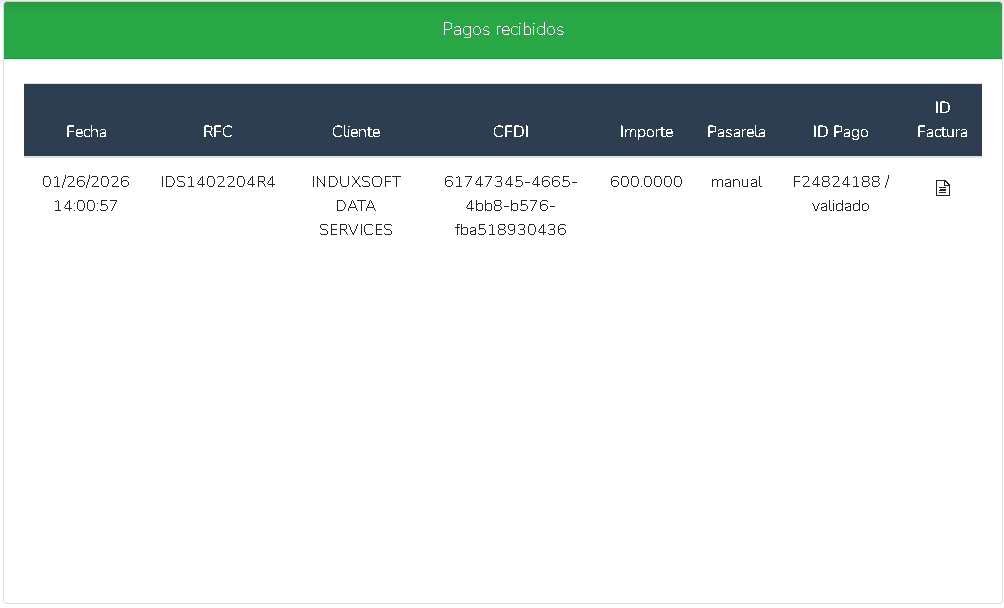Sort the table by CFDI header
Viewport: 1004px width, 608px height.
click(x=510, y=132)
